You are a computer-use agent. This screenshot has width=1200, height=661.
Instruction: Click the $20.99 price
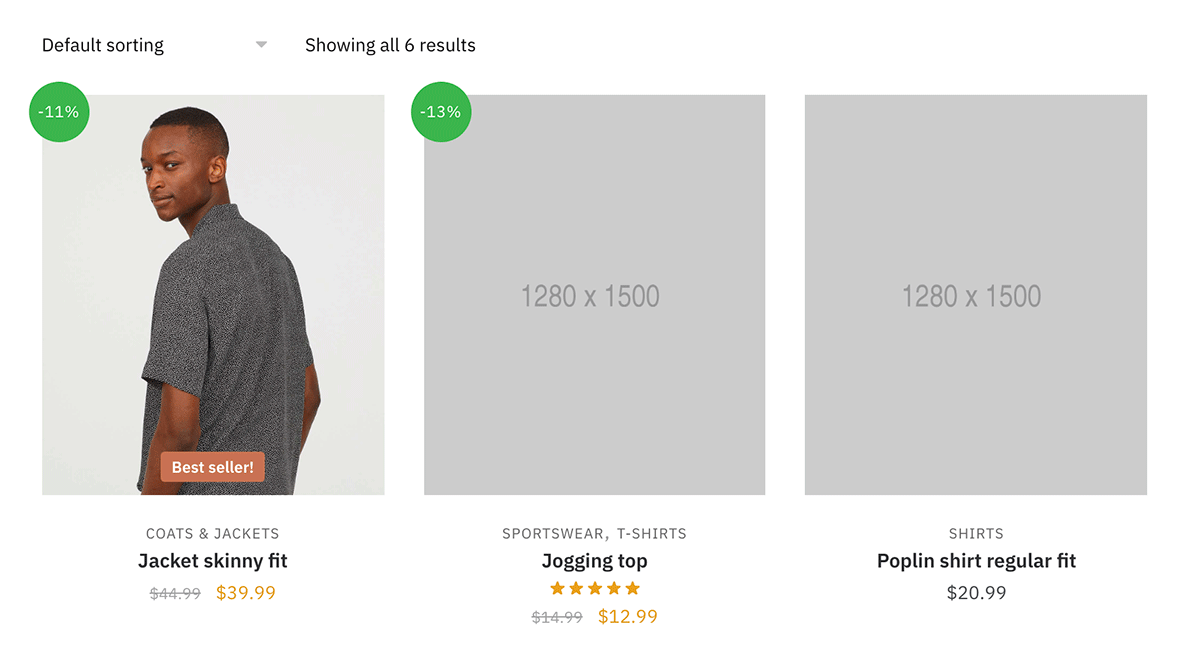[976, 593]
